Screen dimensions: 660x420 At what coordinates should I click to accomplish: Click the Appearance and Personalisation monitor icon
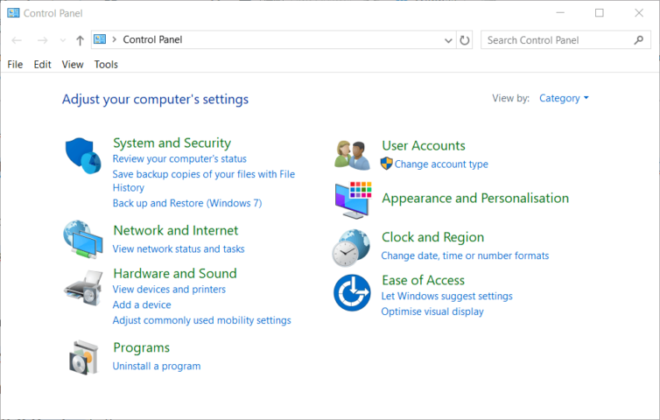pyautogui.click(x=353, y=200)
